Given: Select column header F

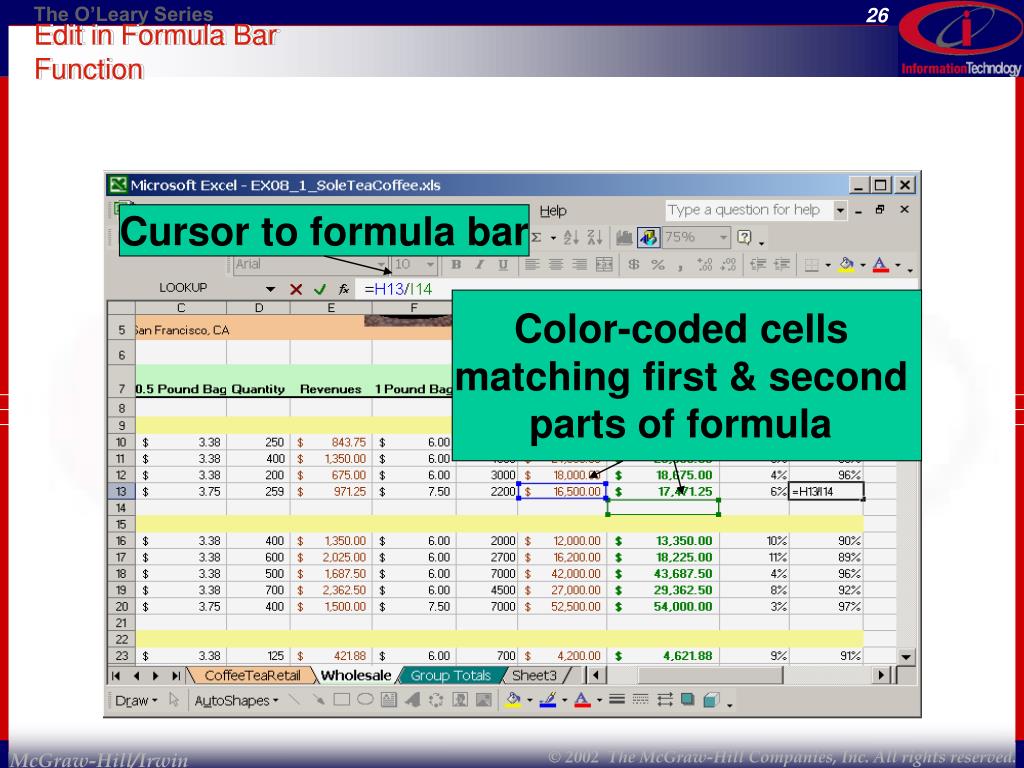Looking at the screenshot, I should coord(413,308).
